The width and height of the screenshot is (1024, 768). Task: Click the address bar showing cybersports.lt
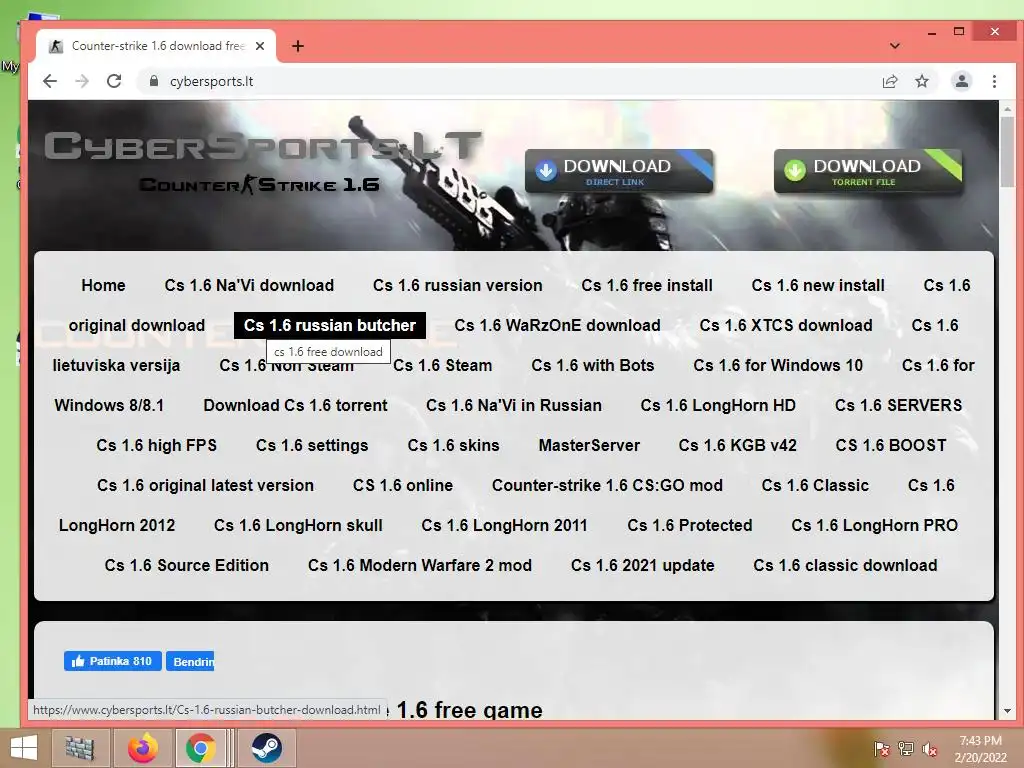(509, 81)
